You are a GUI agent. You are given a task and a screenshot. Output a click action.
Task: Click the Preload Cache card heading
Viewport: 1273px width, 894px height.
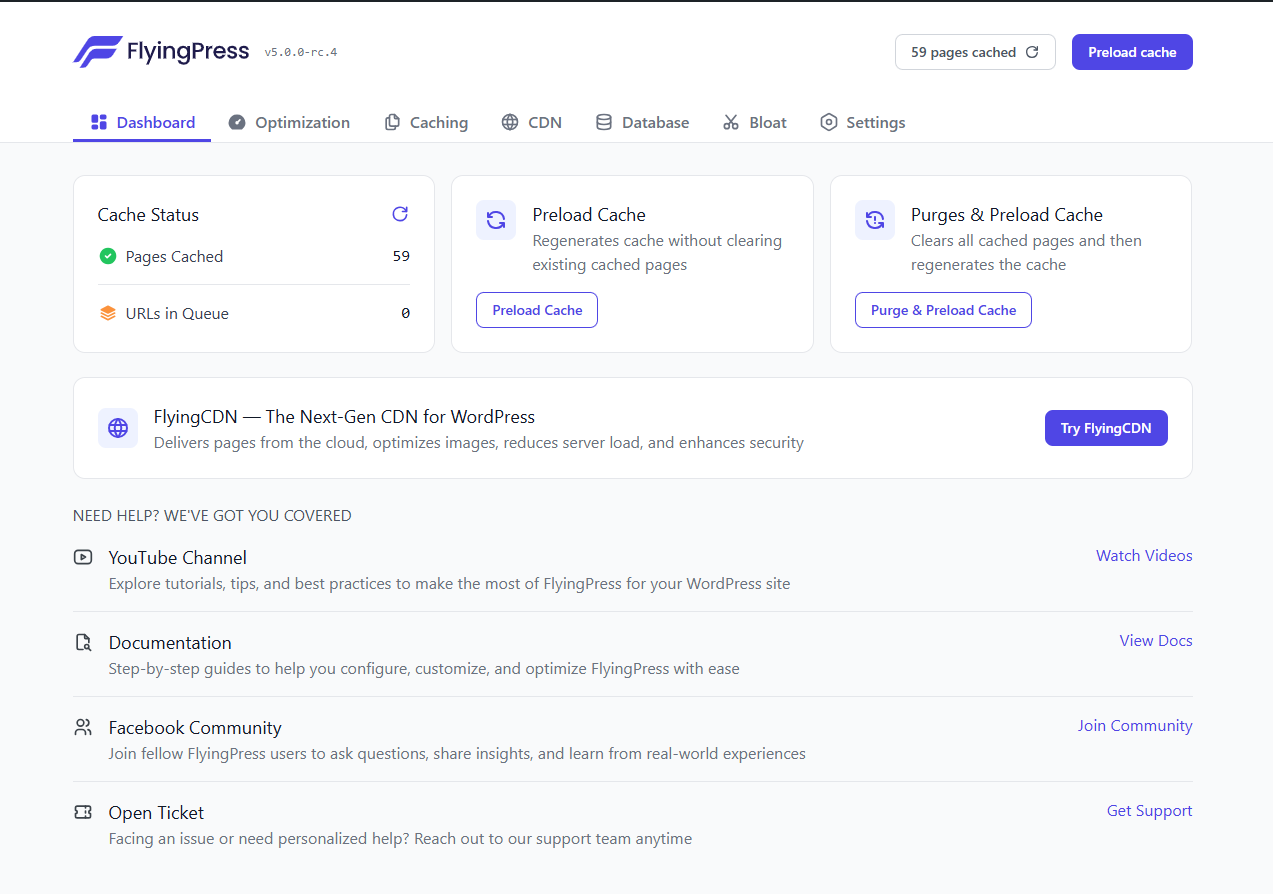click(589, 215)
